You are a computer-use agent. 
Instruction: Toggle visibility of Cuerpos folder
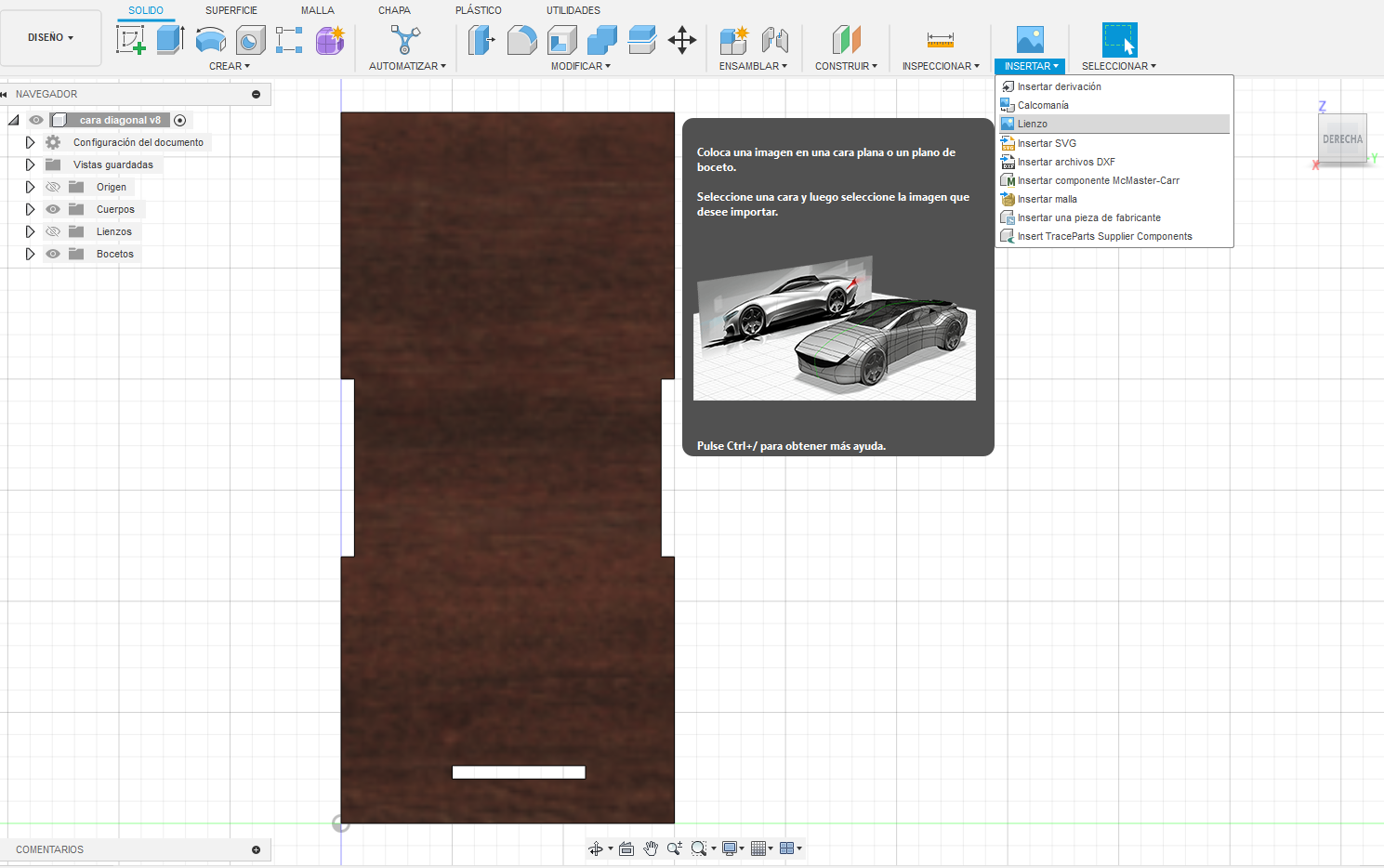coord(53,209)
